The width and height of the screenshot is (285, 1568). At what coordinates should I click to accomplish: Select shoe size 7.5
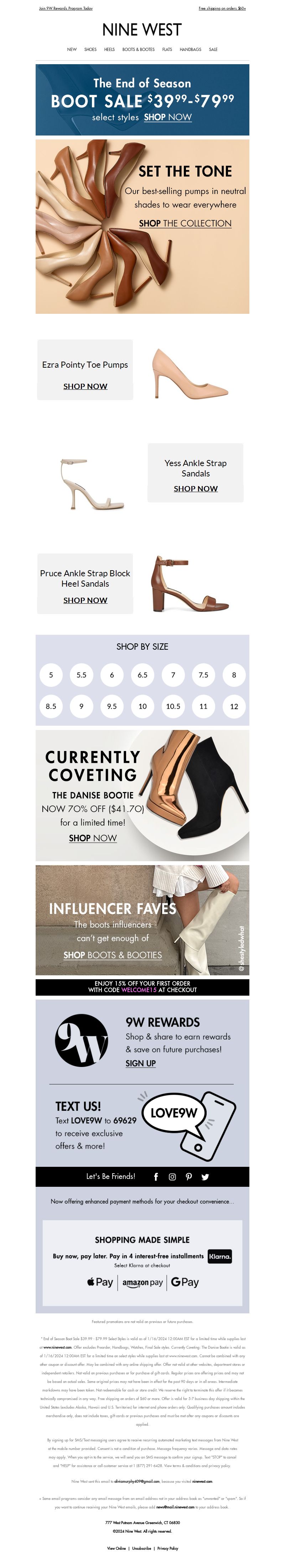pyautogui.click(x=203, y=674)
